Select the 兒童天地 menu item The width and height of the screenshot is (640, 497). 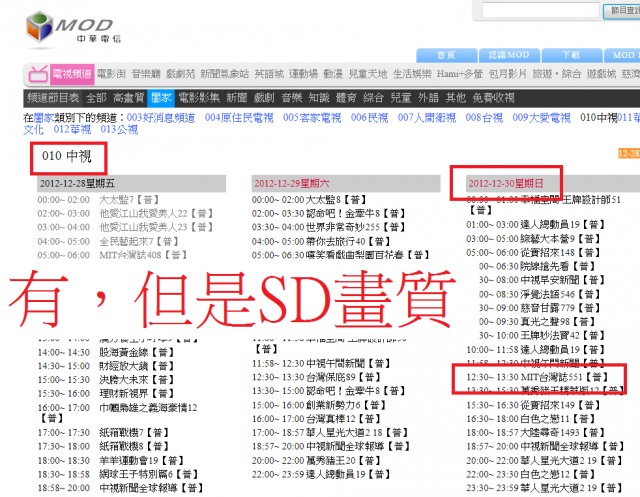point(368,74)
